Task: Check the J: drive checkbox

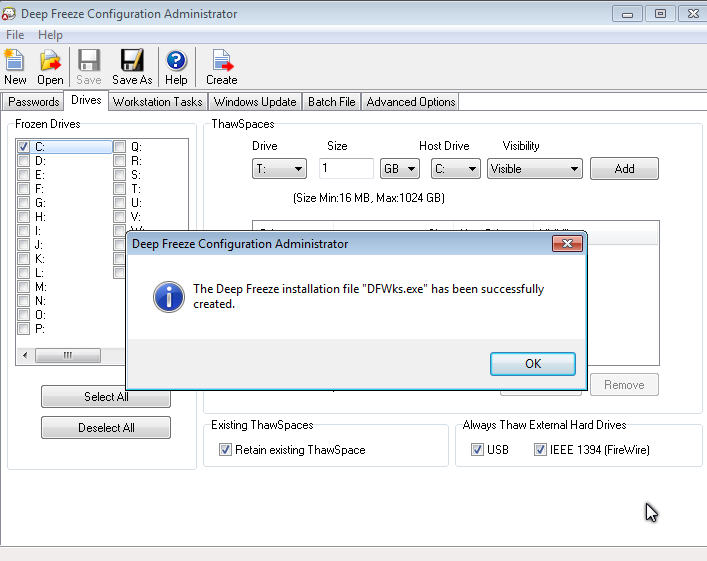Action: pyautogui.click(x=23, y=244)
